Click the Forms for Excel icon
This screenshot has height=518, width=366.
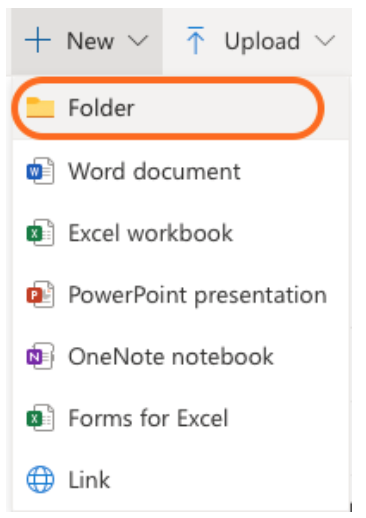tap(40, 418)
